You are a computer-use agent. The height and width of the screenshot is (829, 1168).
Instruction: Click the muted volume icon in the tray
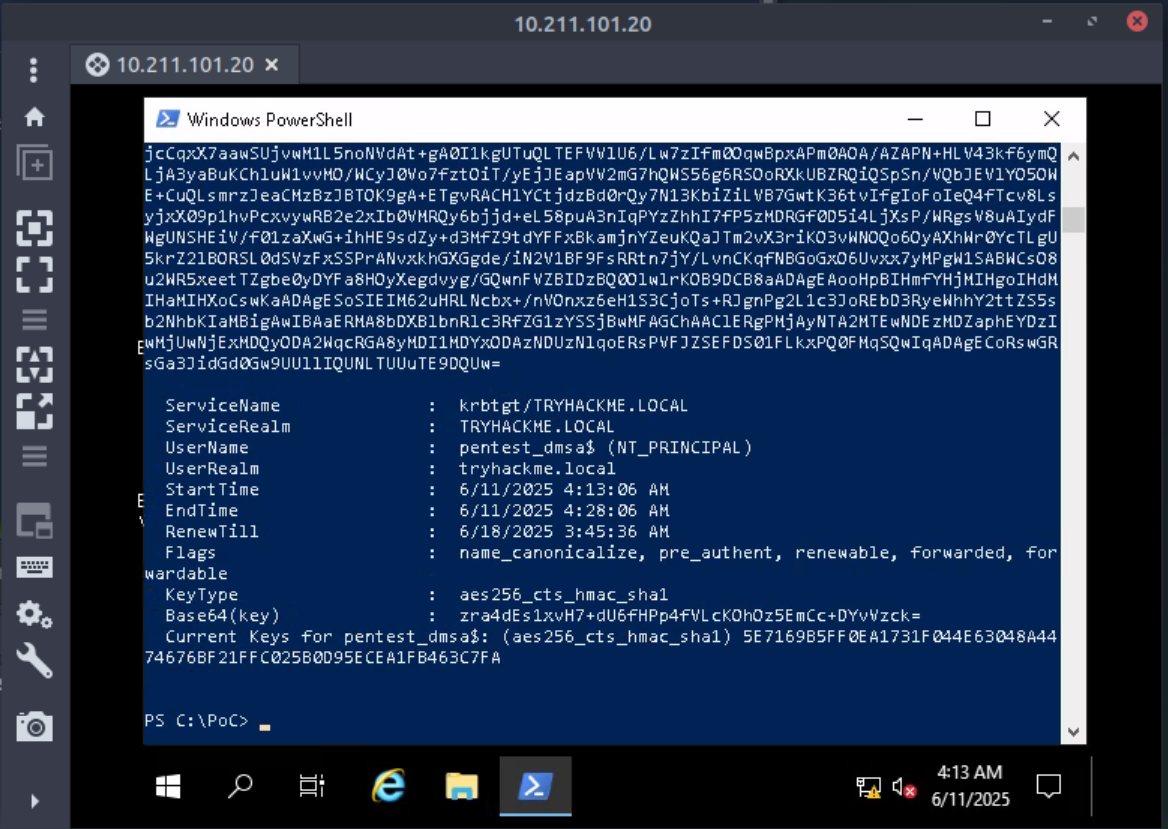click(904, 788)
